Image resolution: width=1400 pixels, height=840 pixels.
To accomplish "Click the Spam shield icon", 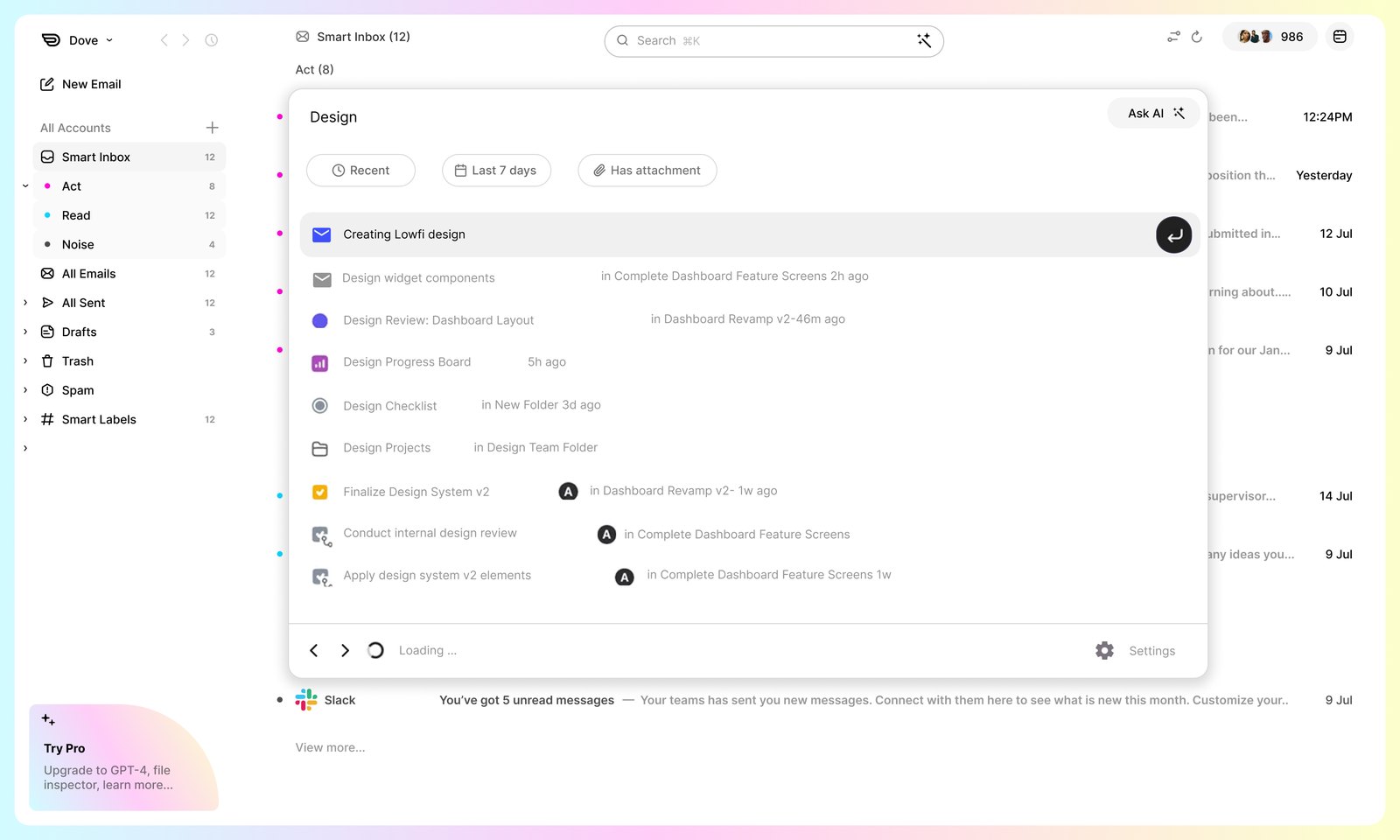I will (x=47, y=390).
